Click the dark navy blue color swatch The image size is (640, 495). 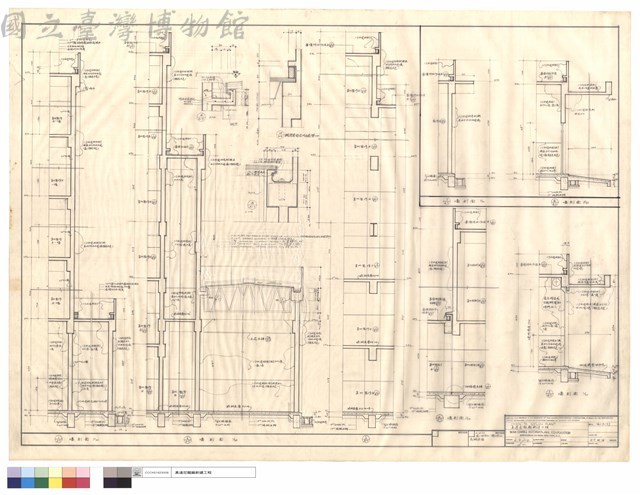14,483
